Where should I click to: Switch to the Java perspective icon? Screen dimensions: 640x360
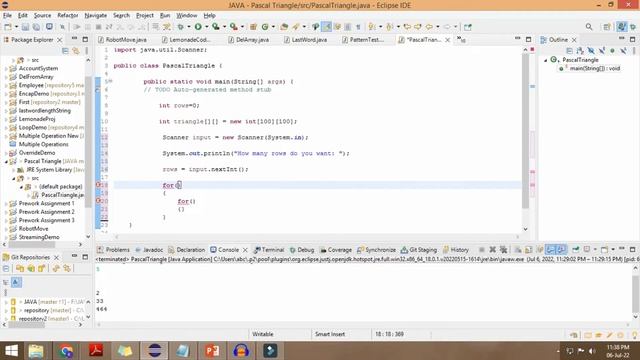pos(621,27)
